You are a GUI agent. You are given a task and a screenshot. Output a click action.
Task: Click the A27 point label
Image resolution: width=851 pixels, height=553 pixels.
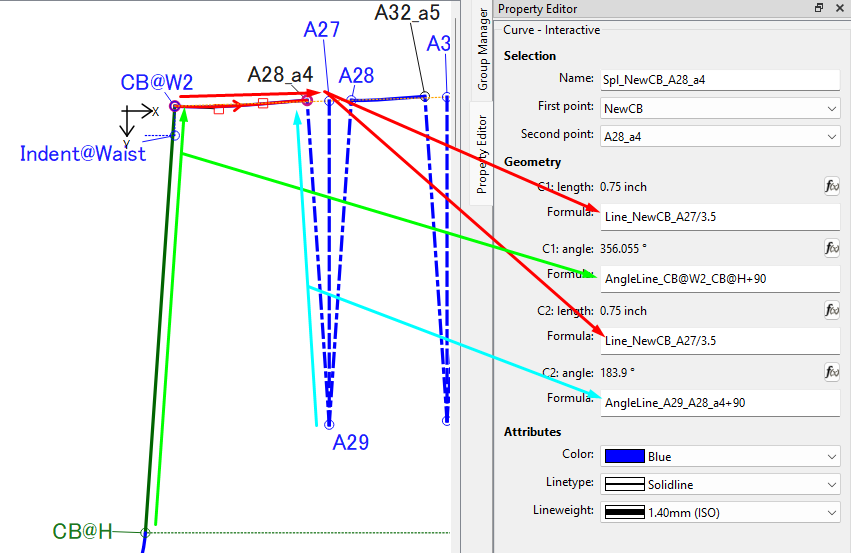[x=321, y=30]
